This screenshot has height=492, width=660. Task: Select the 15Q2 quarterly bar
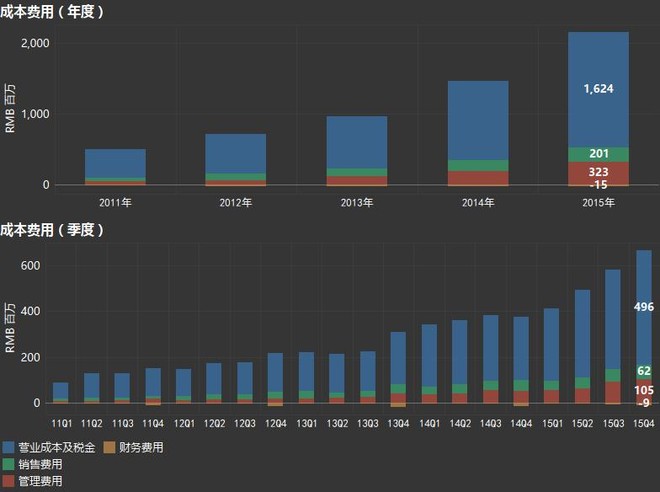[583, 346]
